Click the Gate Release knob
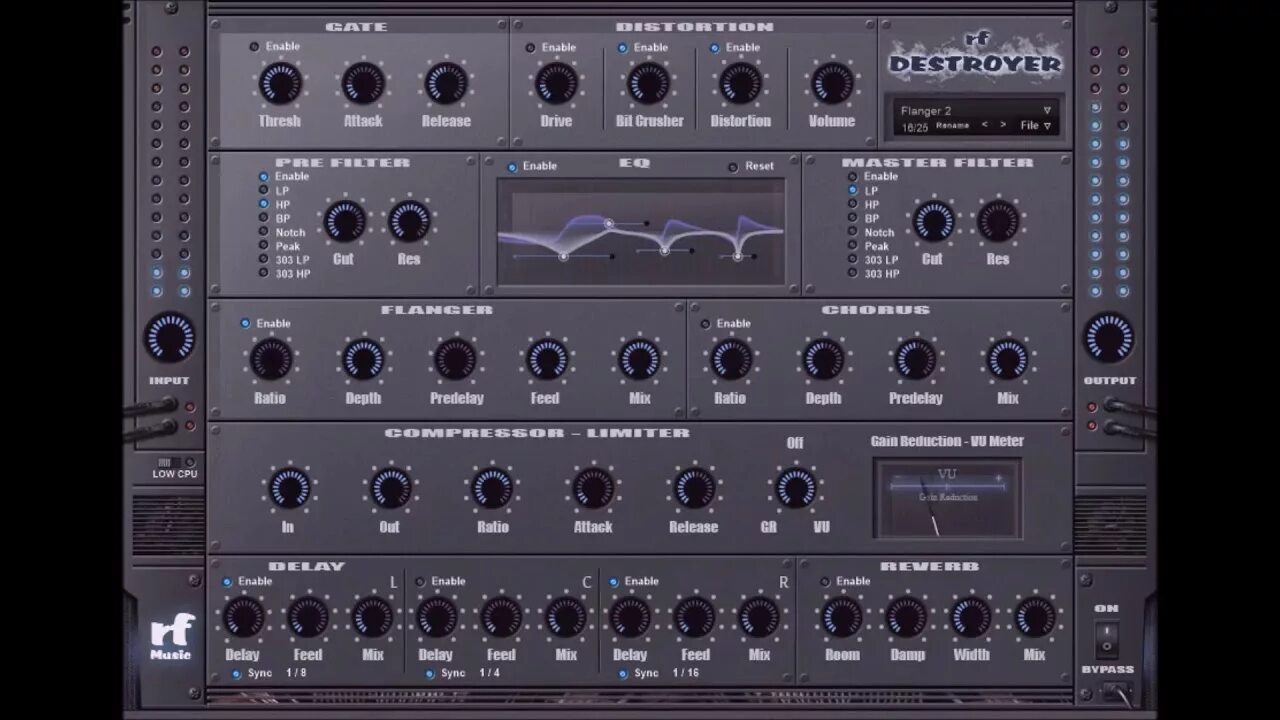Screen dimensions: 1280x720 [x=447, y=83]
